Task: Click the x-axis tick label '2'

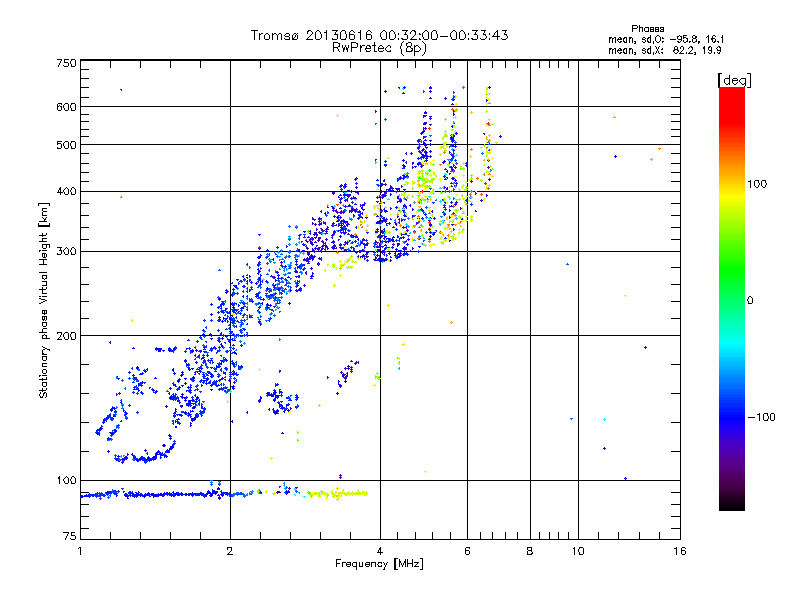Action: [230, 551]
